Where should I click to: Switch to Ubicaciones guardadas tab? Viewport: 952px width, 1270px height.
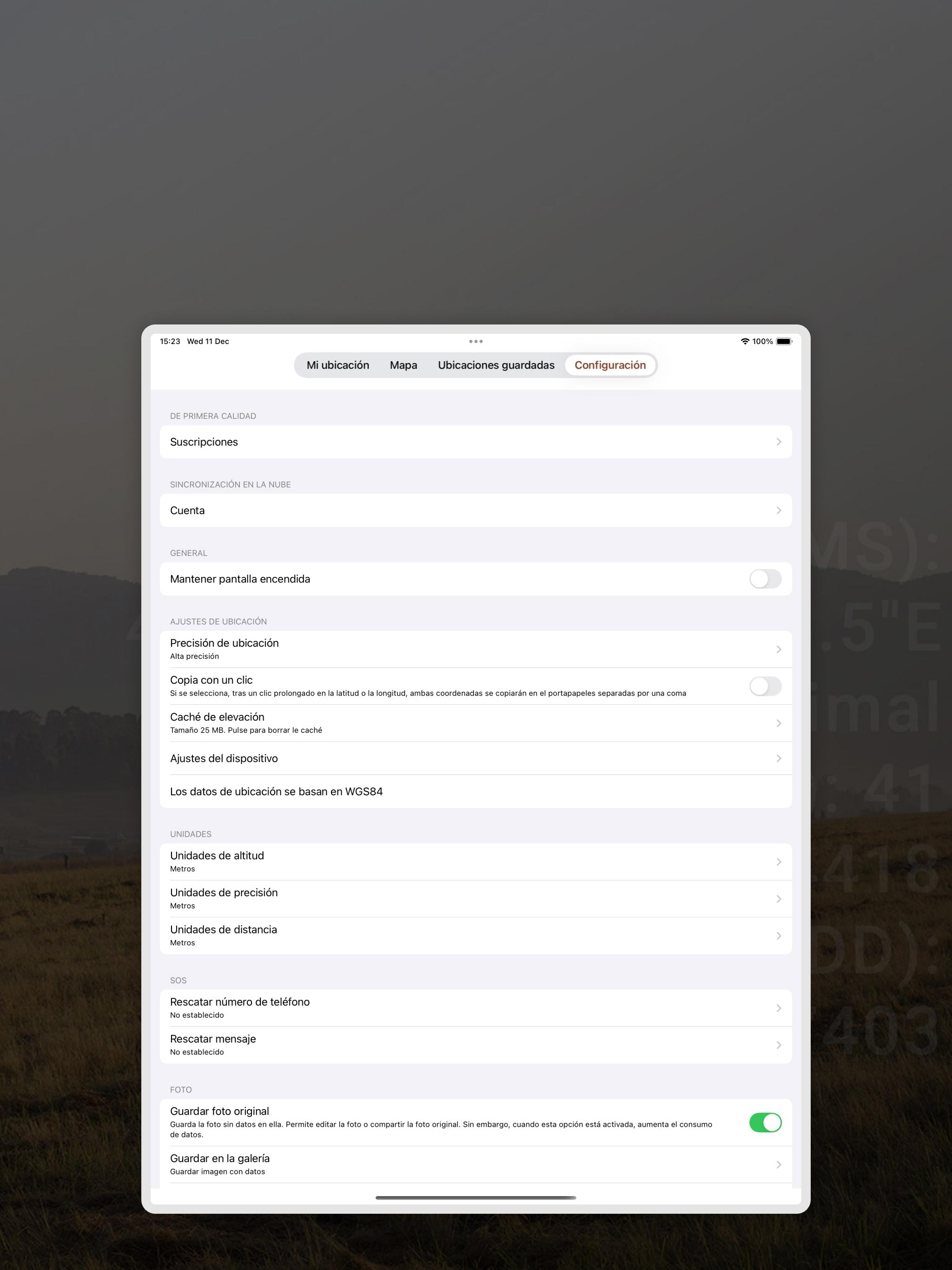point(496,365)
